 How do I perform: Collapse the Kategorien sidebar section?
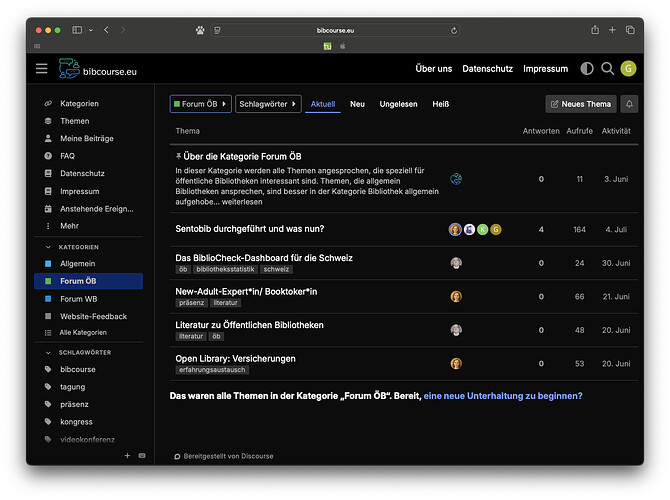click(79, 246)
